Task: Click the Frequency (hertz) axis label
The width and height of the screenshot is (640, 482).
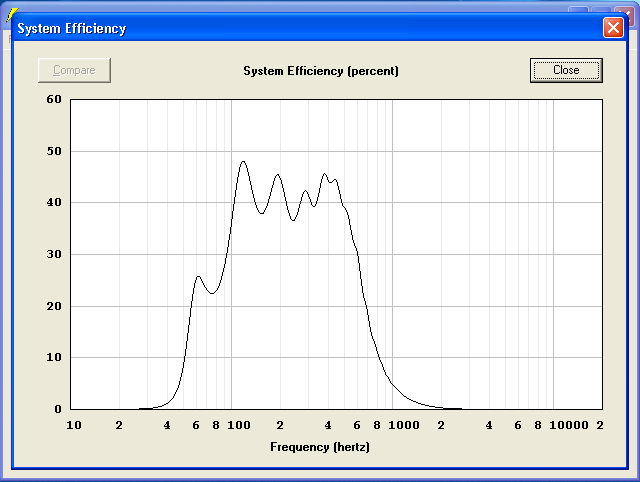Action: [320, 447]
